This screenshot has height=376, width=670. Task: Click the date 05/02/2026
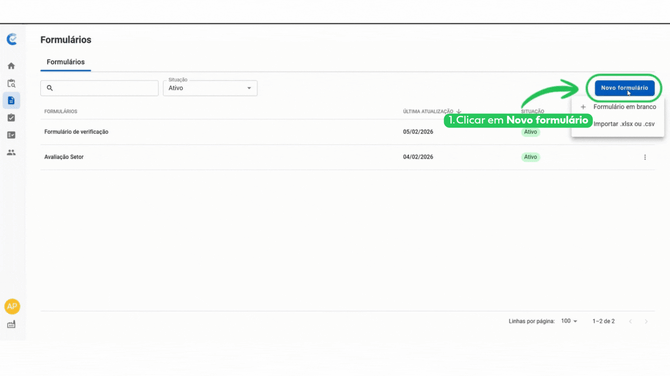click(x=418, y=132)
